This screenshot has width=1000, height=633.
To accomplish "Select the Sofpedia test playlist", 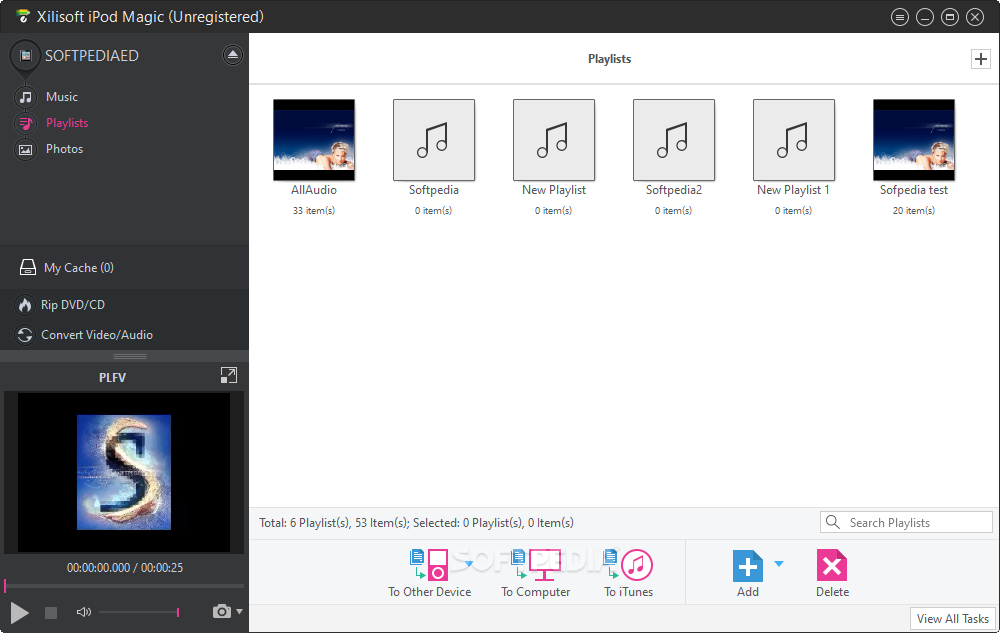I will point(914,140).
